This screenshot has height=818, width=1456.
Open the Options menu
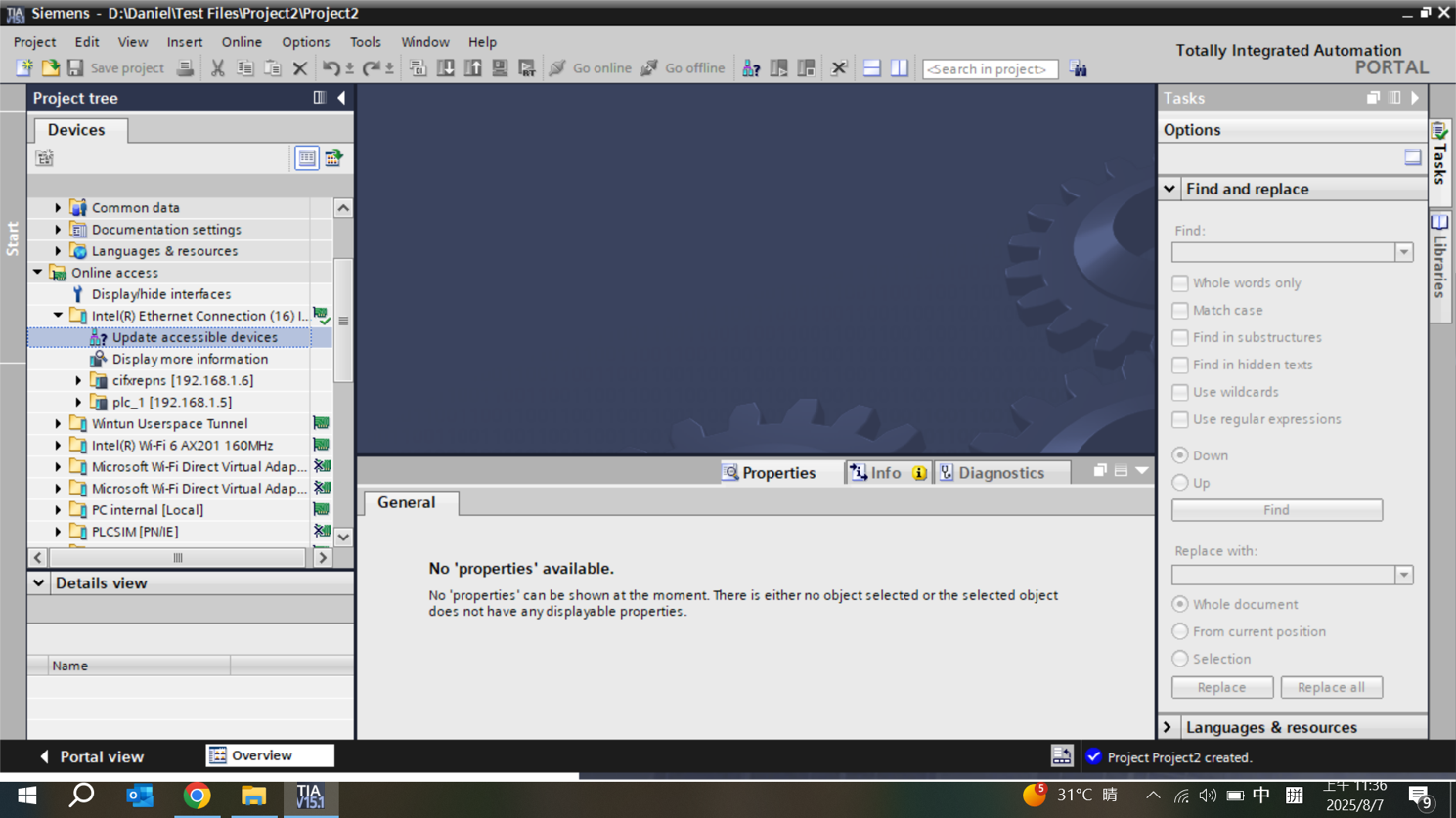click(x=306, y=42)
